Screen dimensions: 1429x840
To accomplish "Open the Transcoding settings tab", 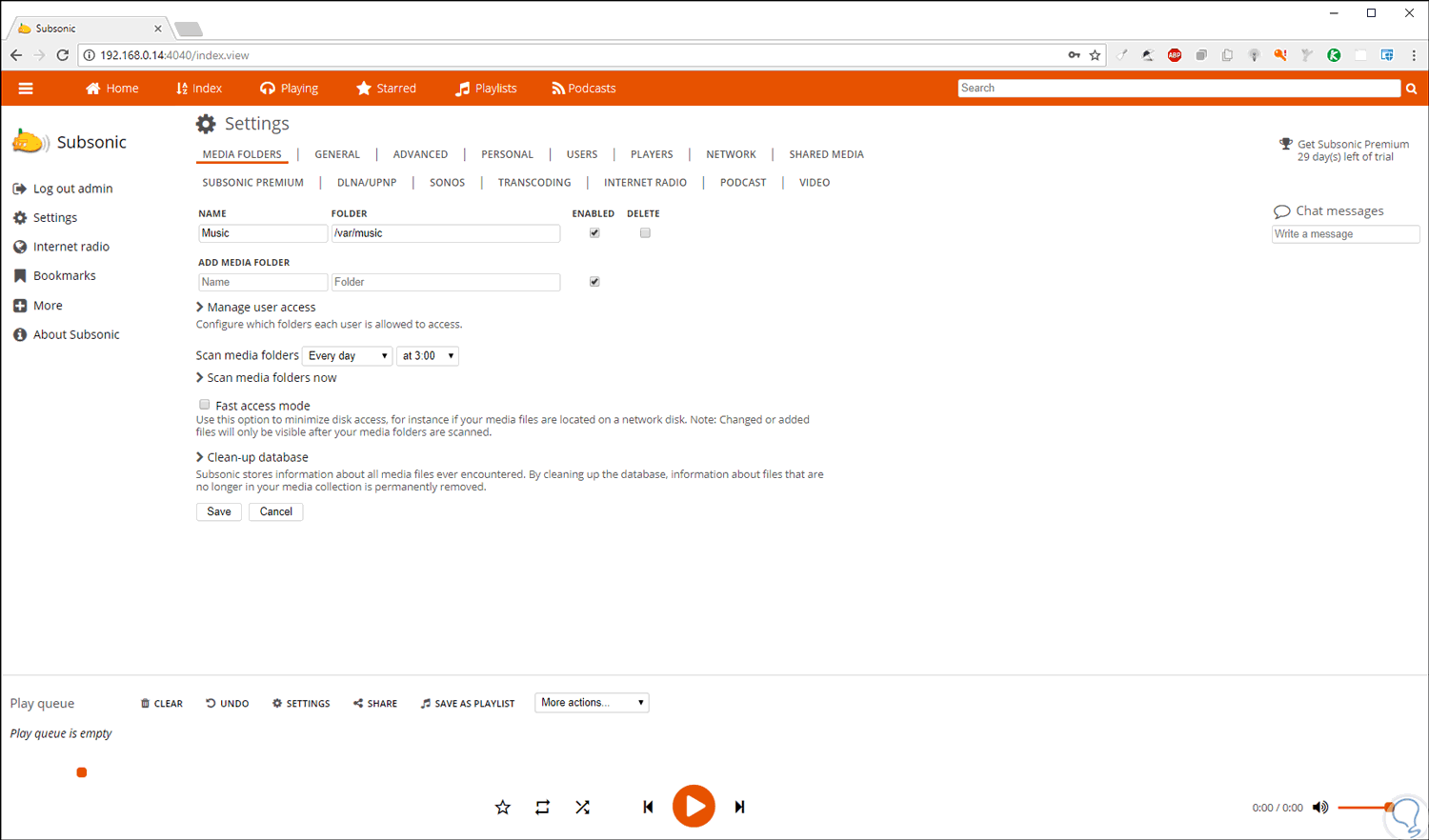I will tap(534, 183).
